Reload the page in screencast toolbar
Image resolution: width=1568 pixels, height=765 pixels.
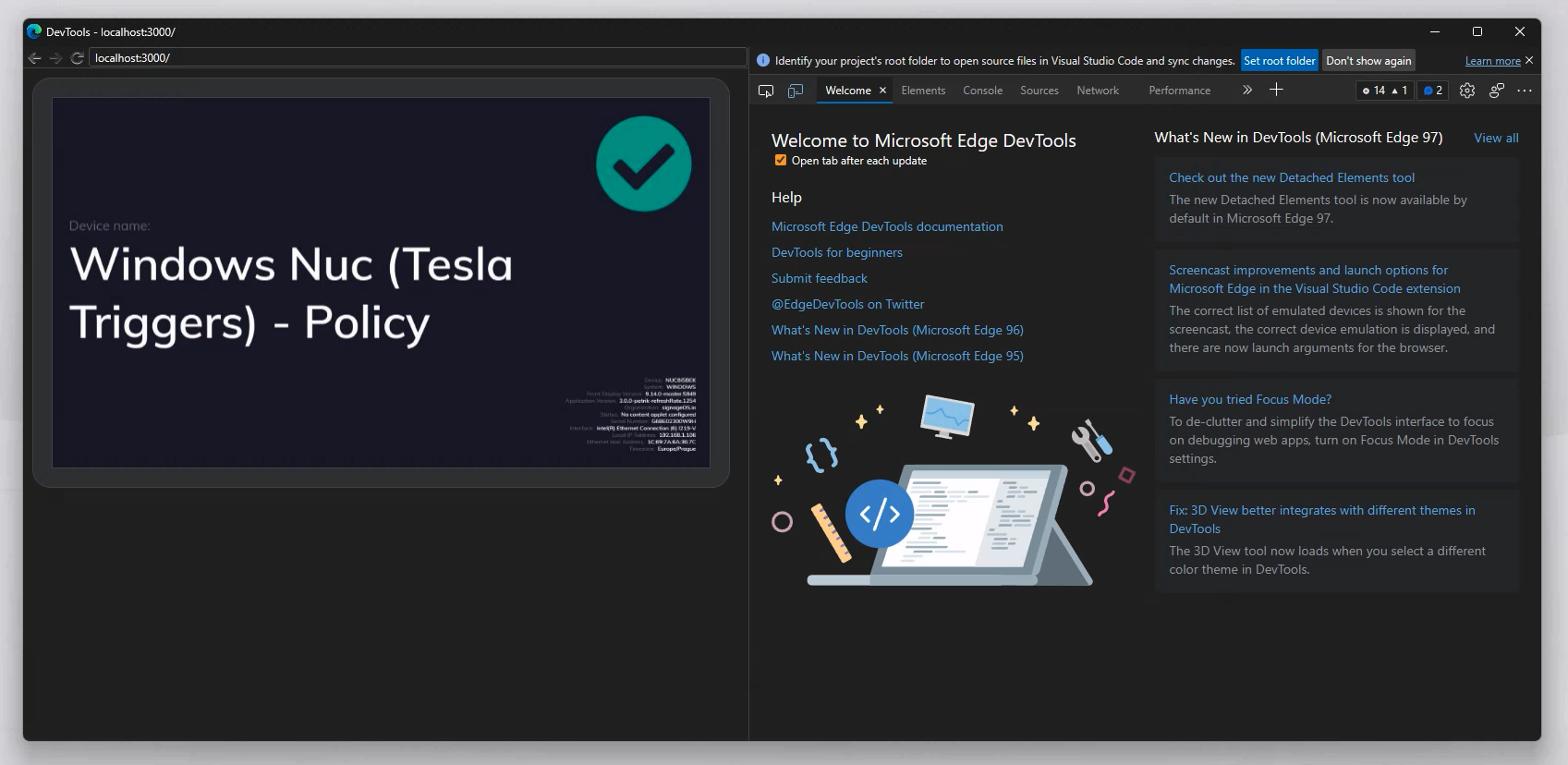coord(78,58)
